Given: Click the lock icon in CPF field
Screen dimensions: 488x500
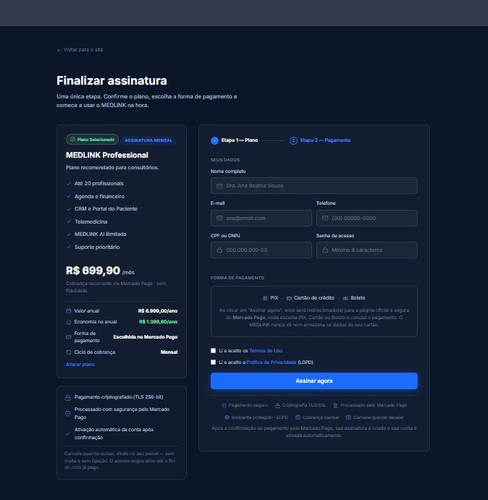Looking at the screenshot, I should (219, 250).
